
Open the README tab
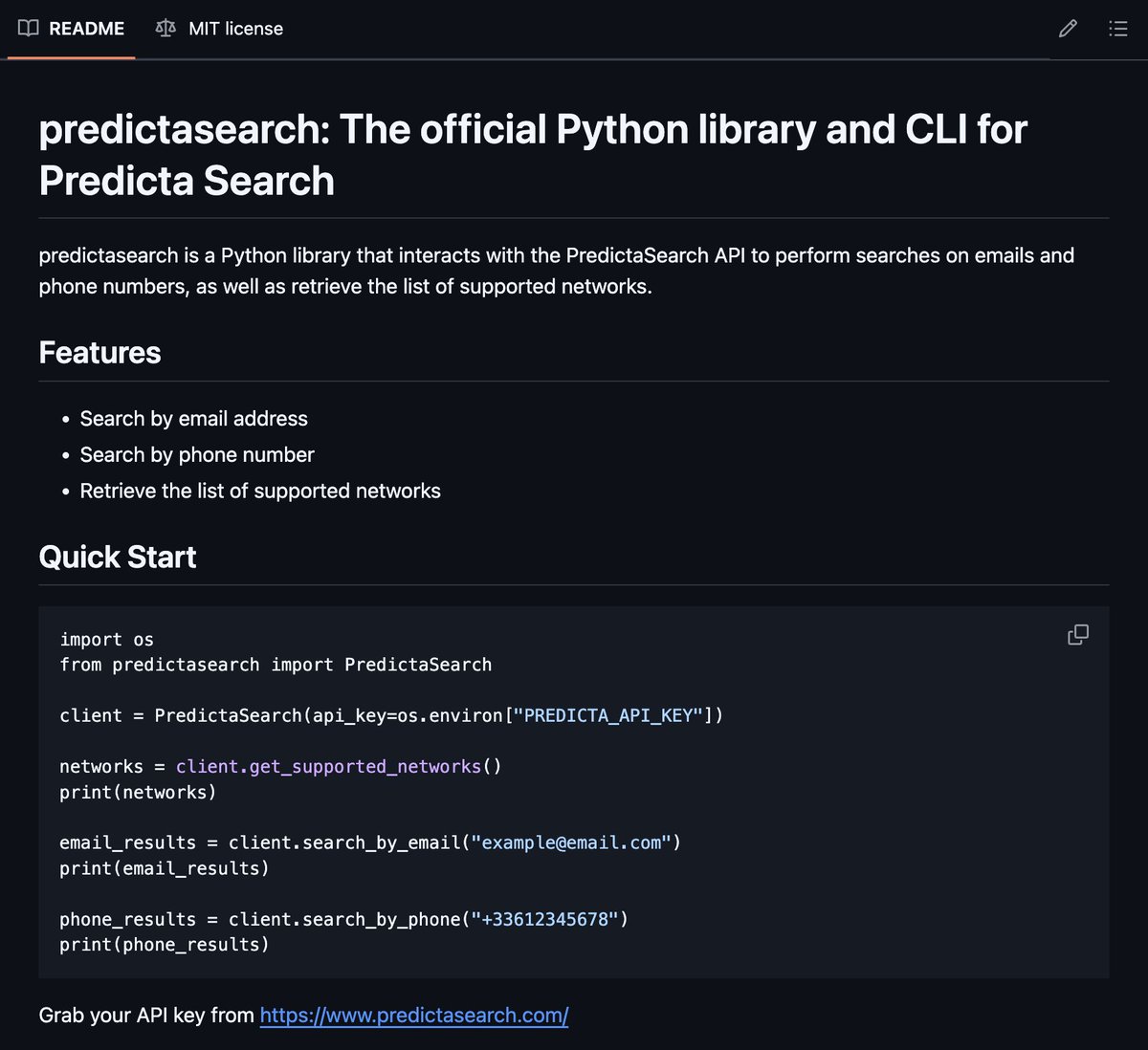[72, 29]
